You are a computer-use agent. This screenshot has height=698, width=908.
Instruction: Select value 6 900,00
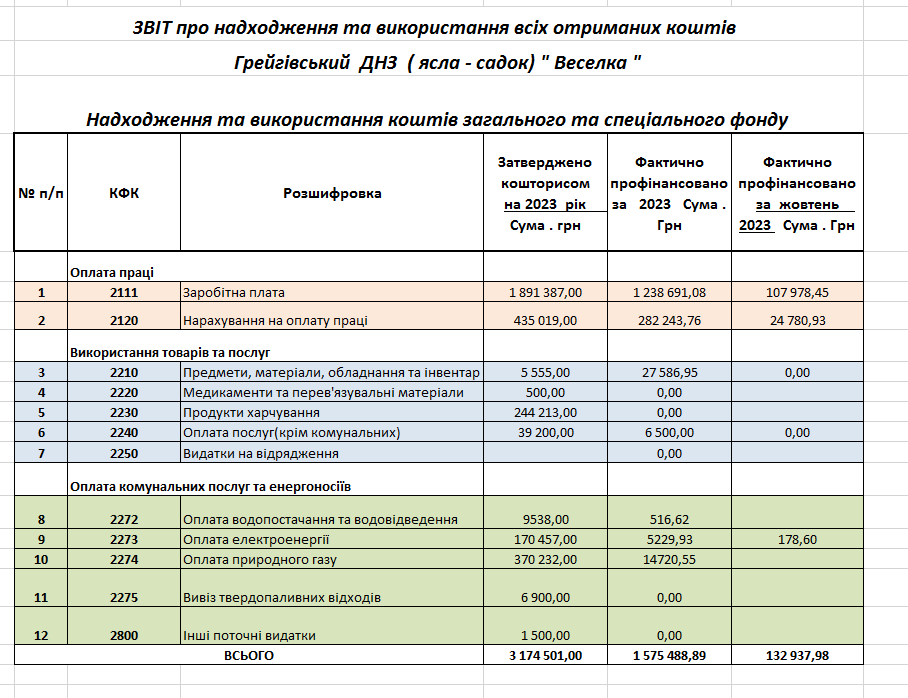[x=545, y=588]
